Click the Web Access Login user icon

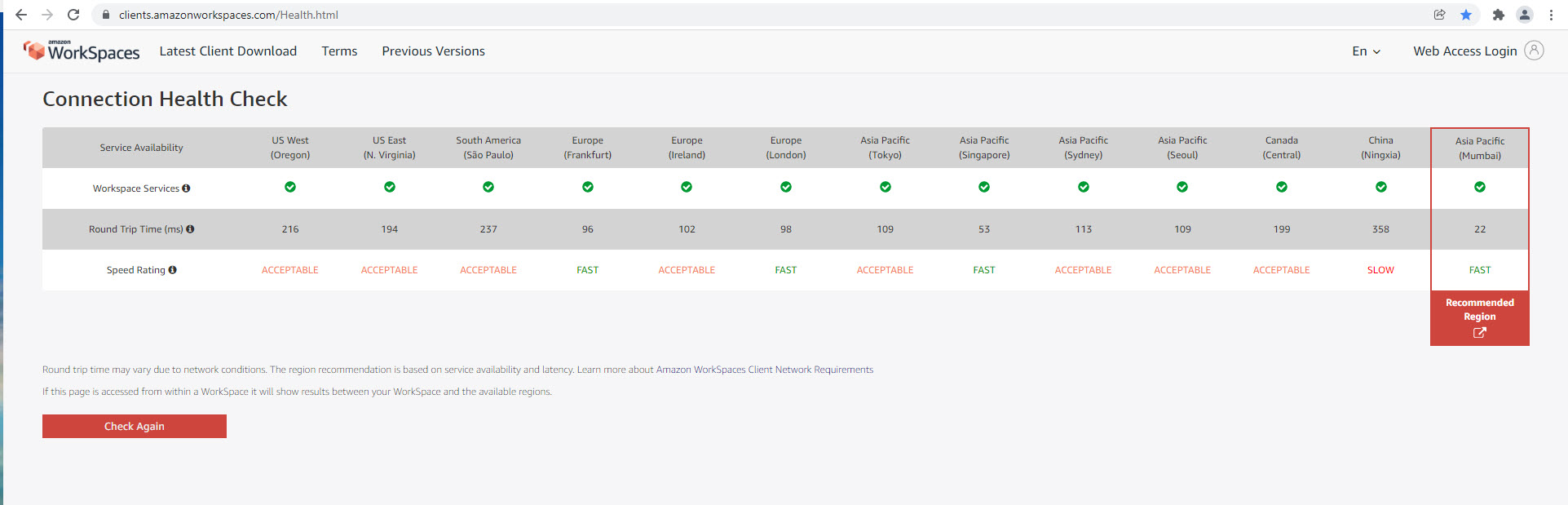tap(1534, 51)
